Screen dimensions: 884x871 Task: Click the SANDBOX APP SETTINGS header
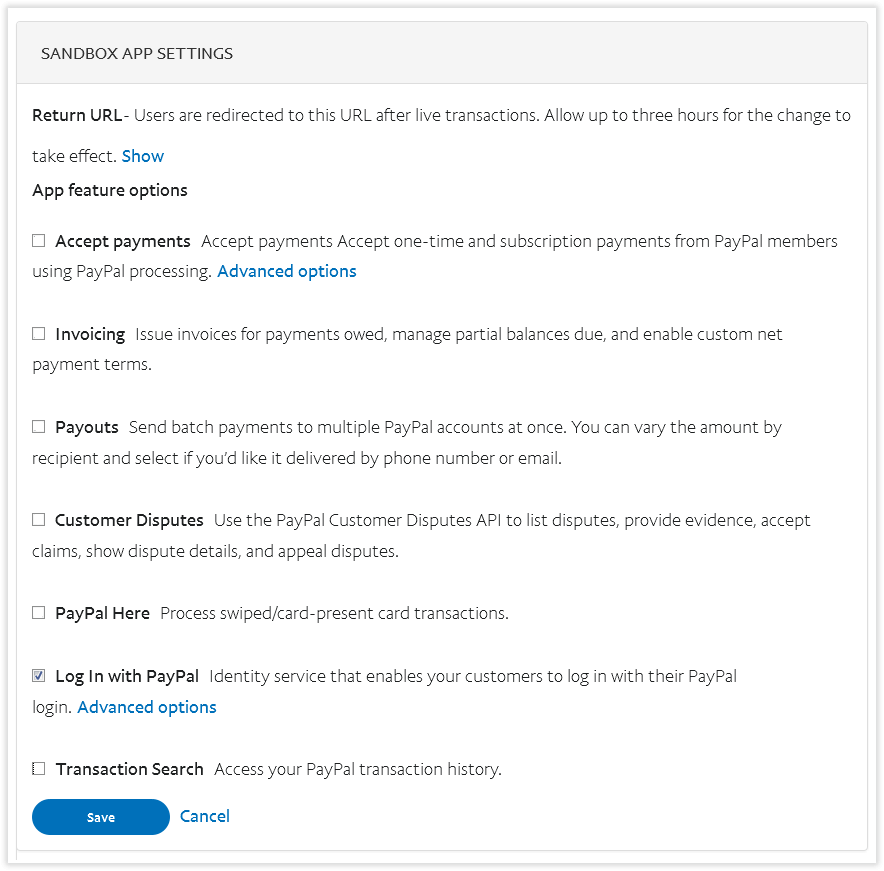click(136, 54)
